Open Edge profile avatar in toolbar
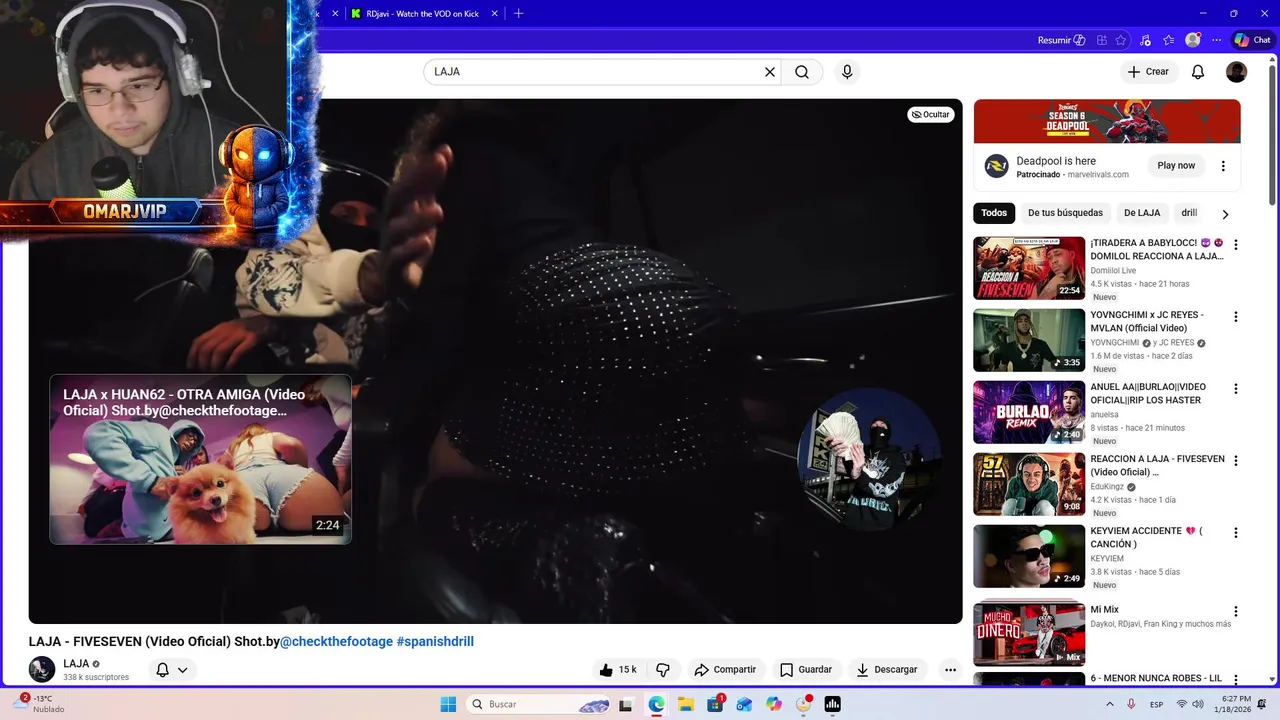Viewport: 1280px width, 720px height. (x=1192, y=40)
